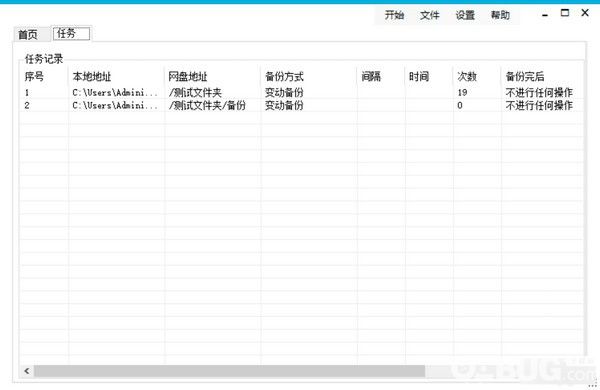Click 不进行任何操作 in row 1
The width and height of the screenshot is (600, 390).
[x=539, y=93]
